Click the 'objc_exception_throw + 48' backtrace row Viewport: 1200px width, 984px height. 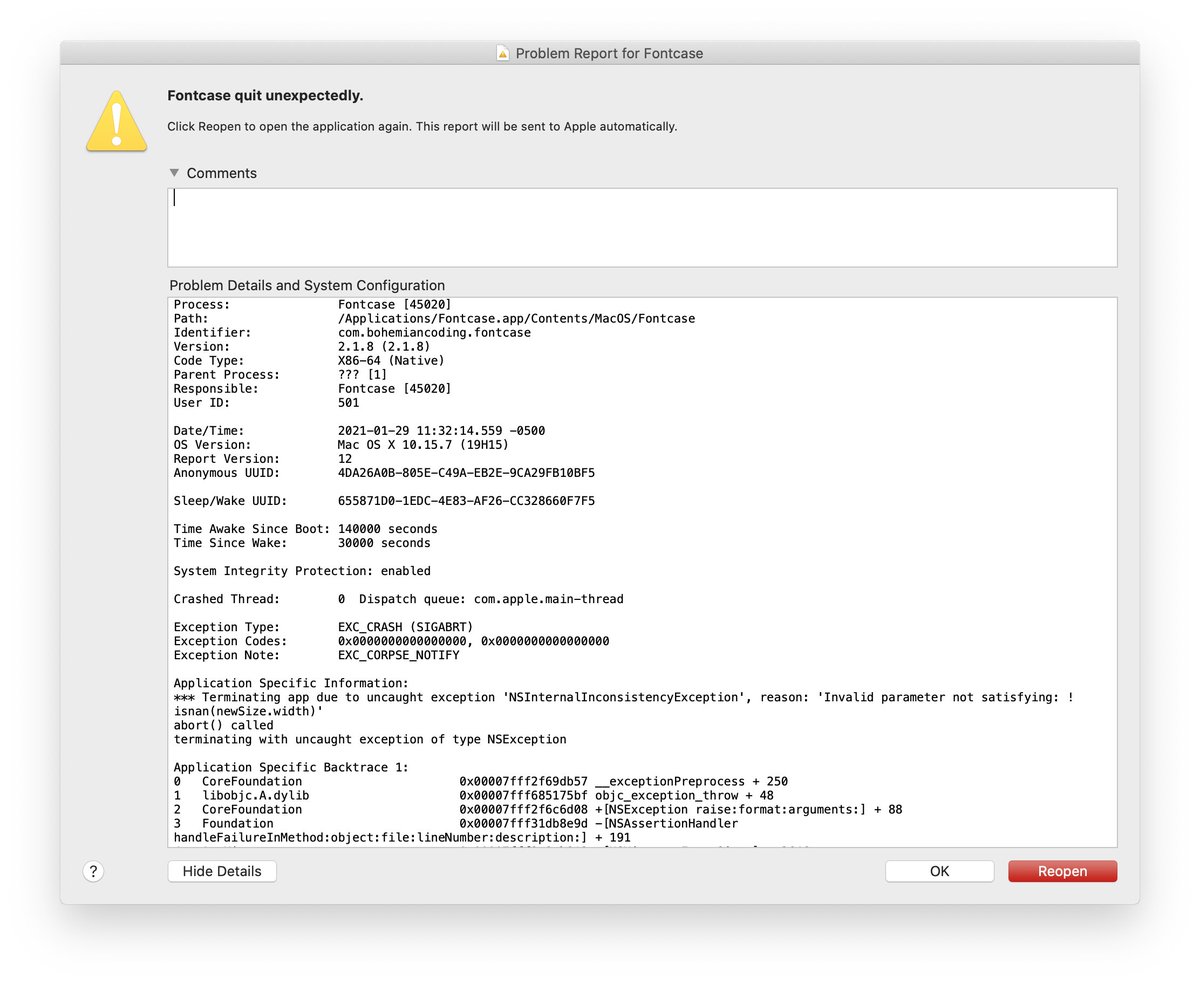tap(473, 794)
